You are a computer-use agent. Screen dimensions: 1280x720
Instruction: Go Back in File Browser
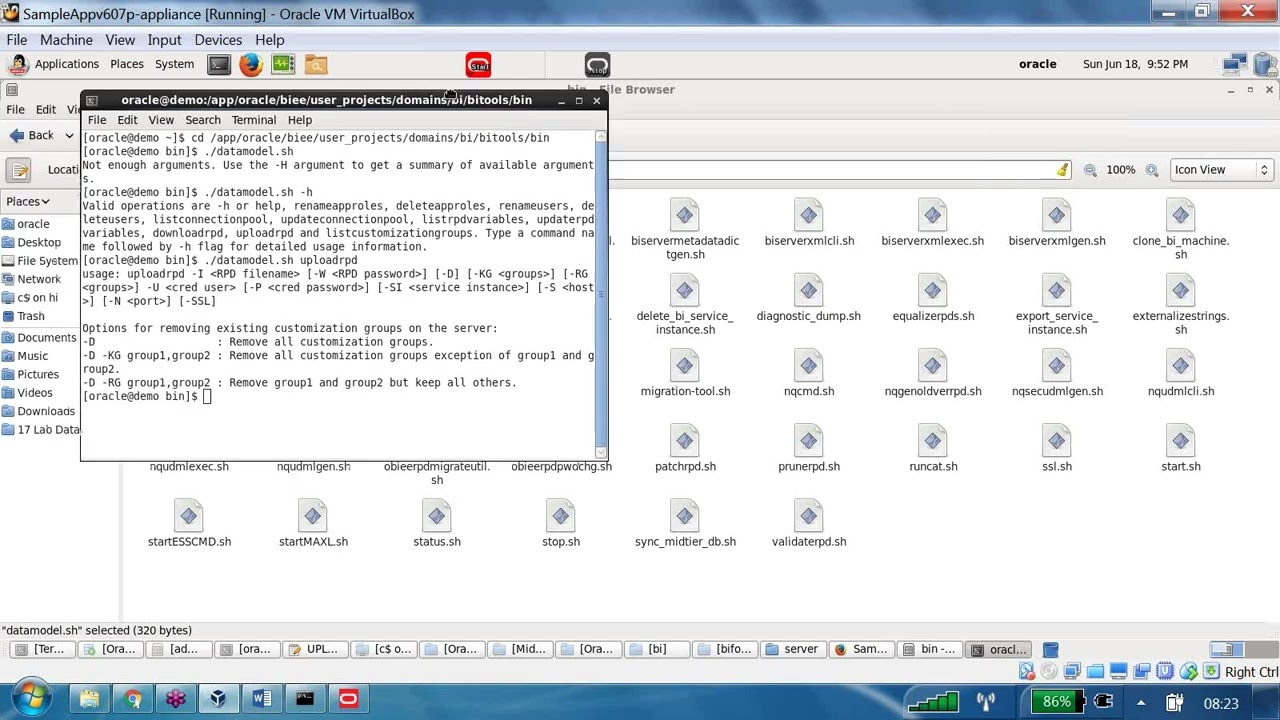tap(33, 136)
